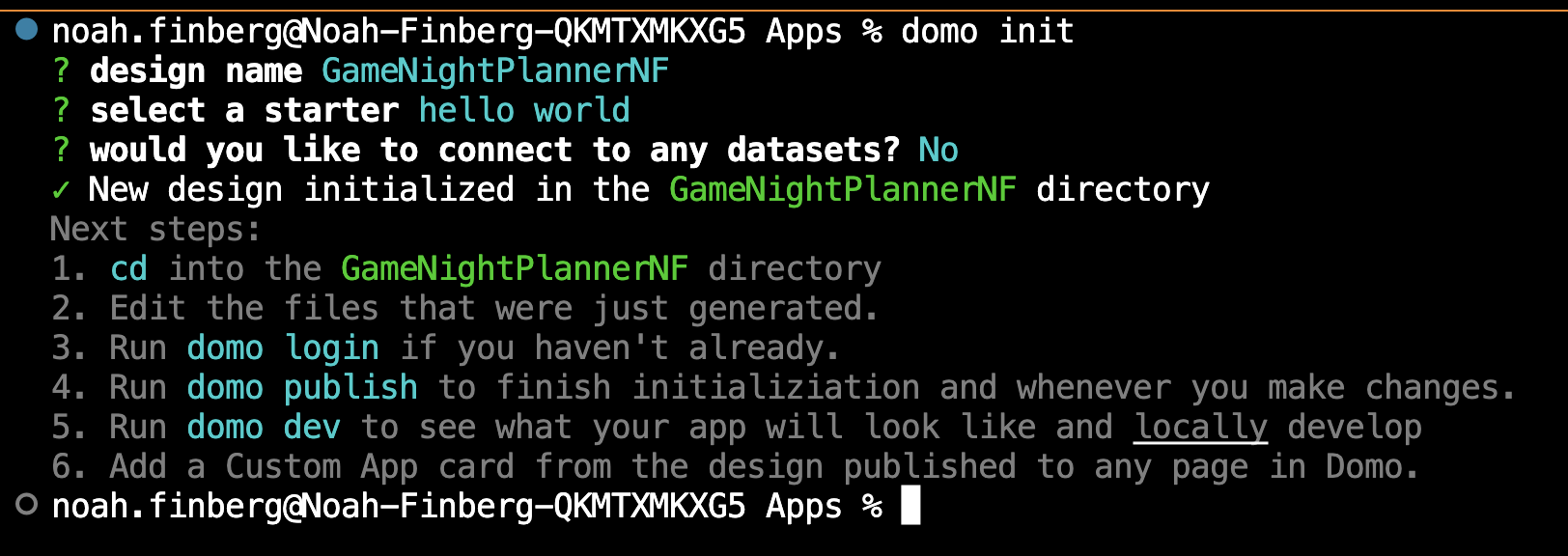This screenshot has height=556, width=1568.
Task: Click the hollow circle beside the last prompt
Action: (x=27, y=504)
